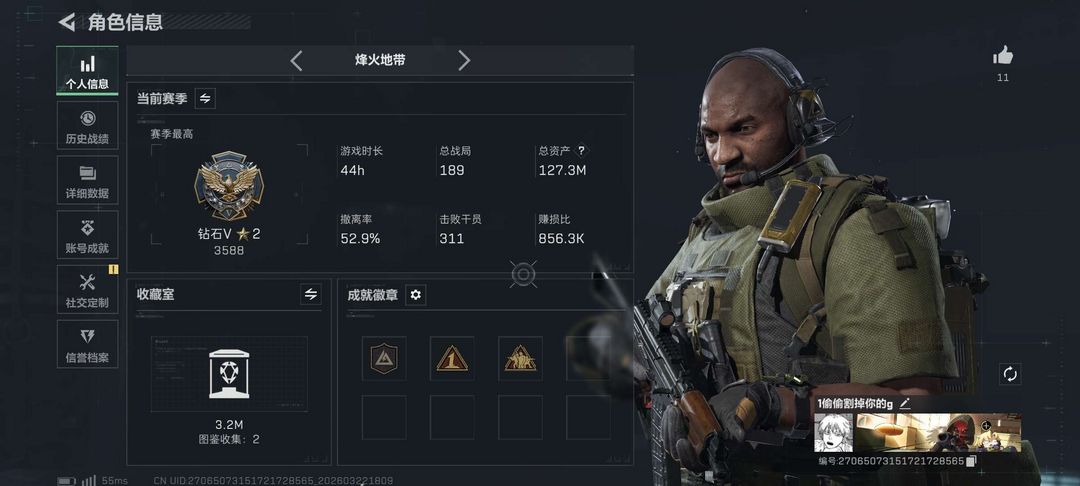Open 信誉档案 reputation record
The width and height of the screenshot is (1080, 486).
[87, 344]
